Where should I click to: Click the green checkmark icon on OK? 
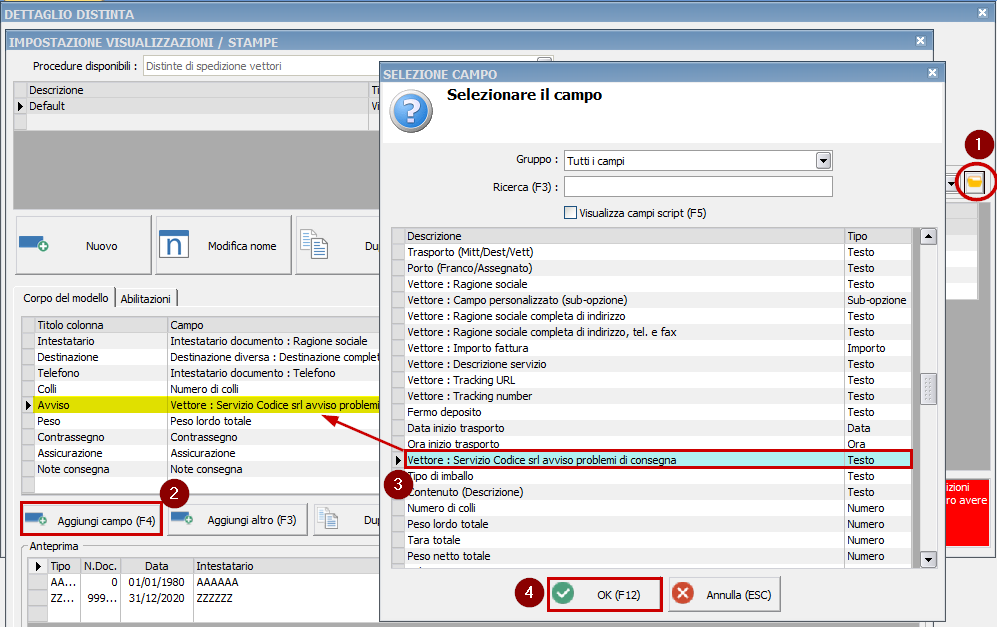(563, 593)
